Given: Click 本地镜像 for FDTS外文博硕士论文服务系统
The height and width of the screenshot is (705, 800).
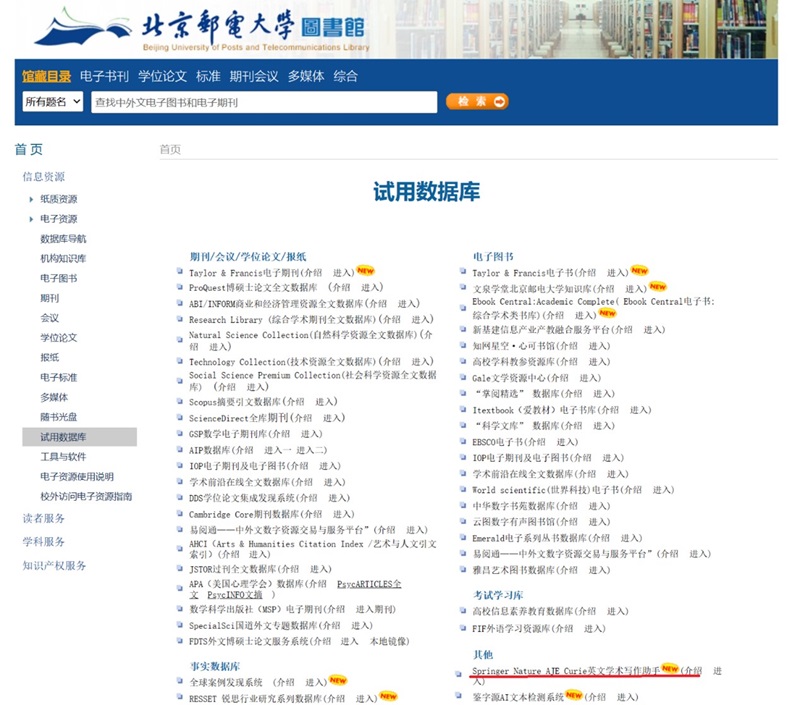Looking at the screenshot, I should coord(387,641).
